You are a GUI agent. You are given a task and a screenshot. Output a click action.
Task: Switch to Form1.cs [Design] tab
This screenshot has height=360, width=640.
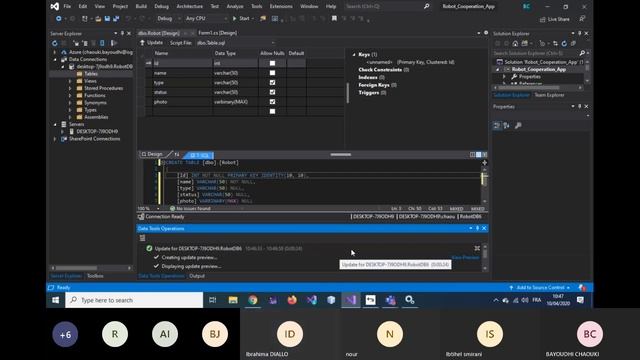pos(218,33)
